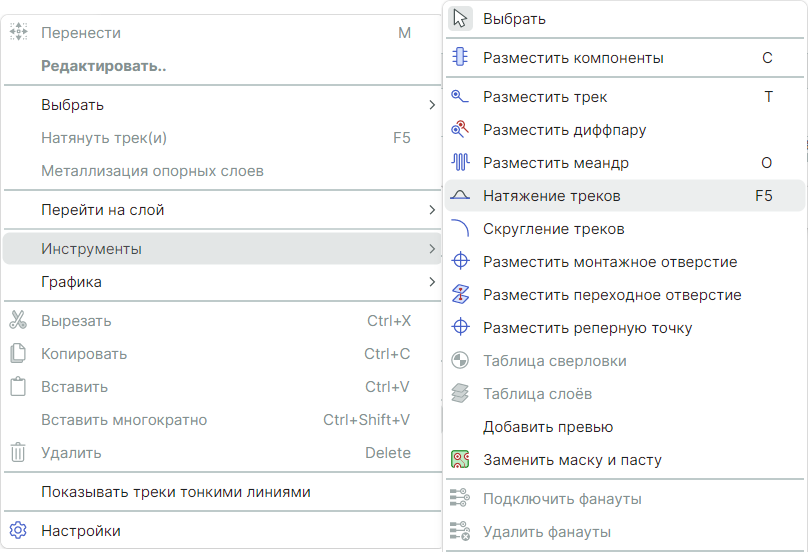Click the Разместить диффпару icon
The height and width of the screenshot is (552, 808).
460,130
